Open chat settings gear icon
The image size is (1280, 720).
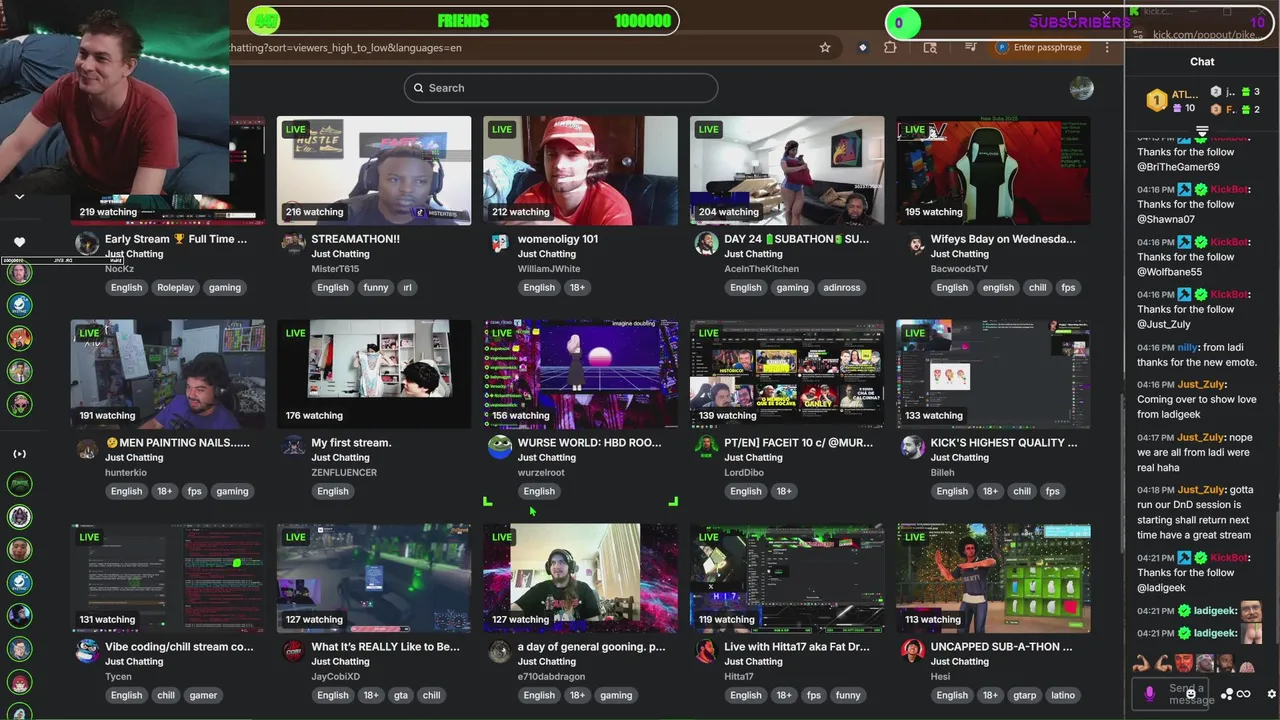(x=1271, y=694)
